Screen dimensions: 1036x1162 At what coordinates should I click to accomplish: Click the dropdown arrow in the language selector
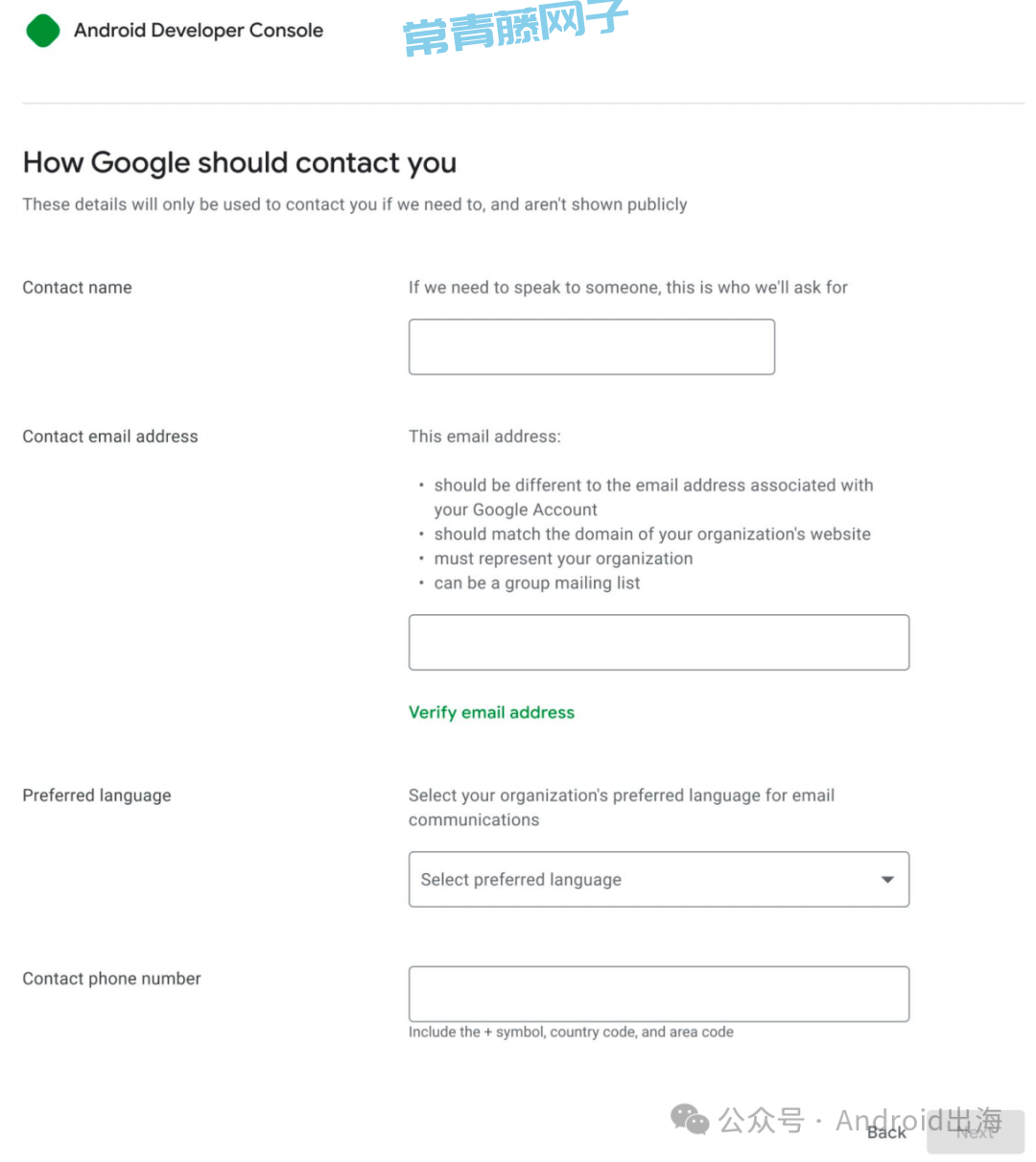coord(887,879)
